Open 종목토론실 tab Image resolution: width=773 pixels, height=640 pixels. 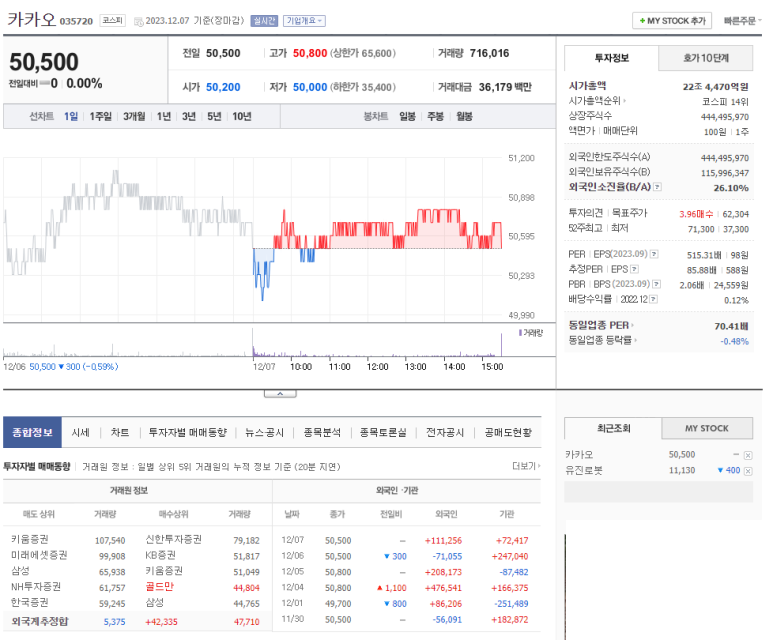(x=383, y=432)
